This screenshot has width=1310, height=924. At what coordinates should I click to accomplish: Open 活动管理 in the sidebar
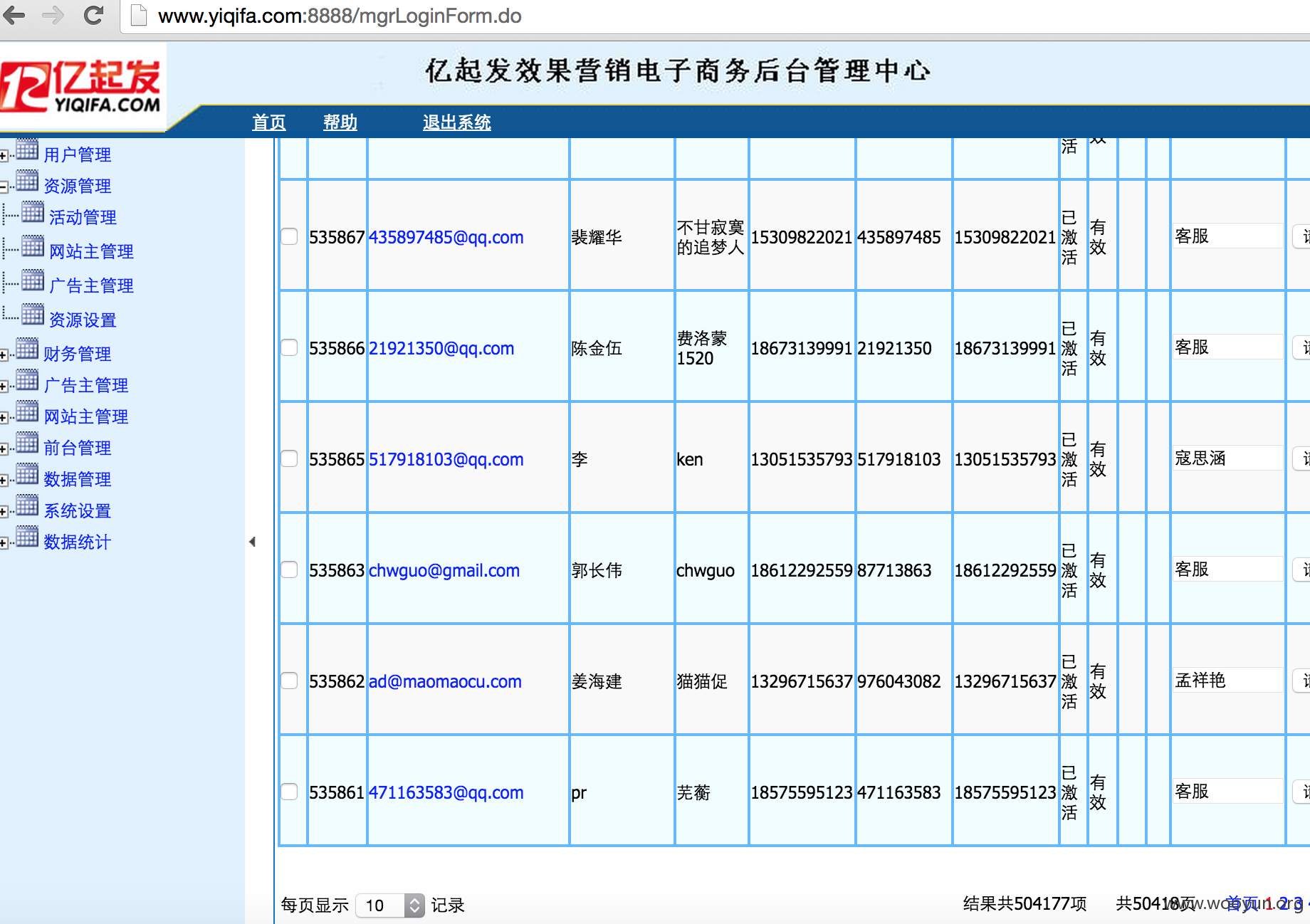click(x=83, y=217)
